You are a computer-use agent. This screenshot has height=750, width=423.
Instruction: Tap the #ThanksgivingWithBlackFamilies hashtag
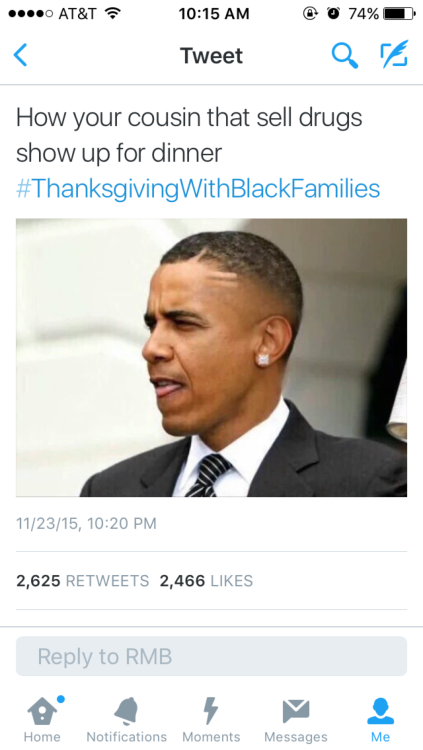[198, 188]
